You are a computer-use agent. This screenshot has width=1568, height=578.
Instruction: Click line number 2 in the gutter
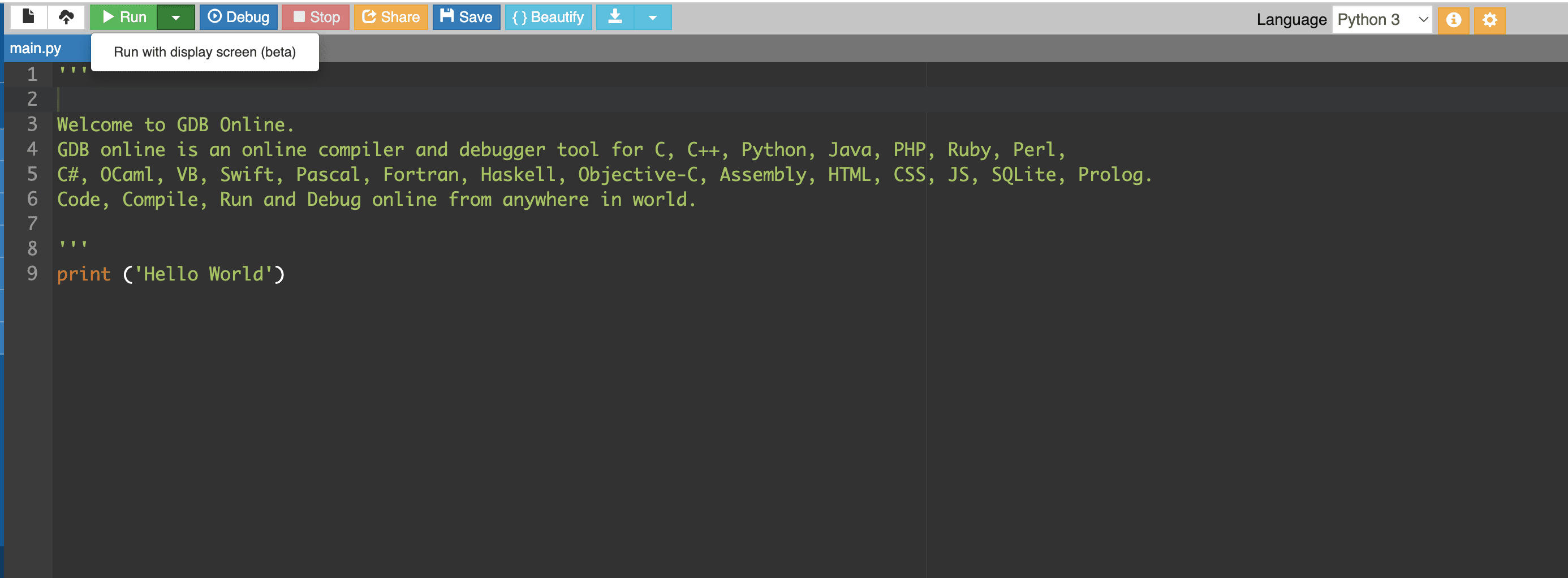32,98
